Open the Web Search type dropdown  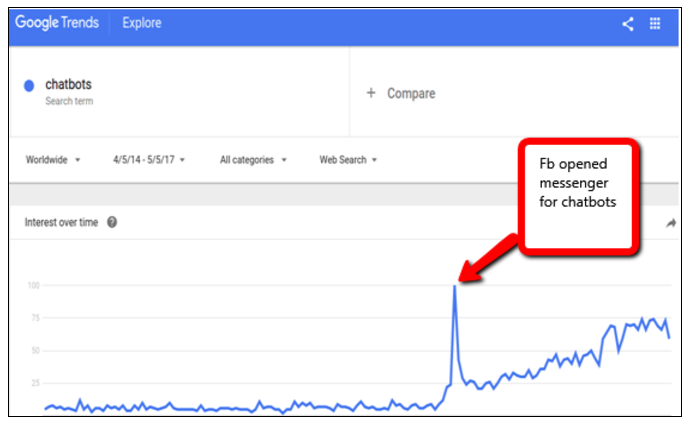(348, 159)
